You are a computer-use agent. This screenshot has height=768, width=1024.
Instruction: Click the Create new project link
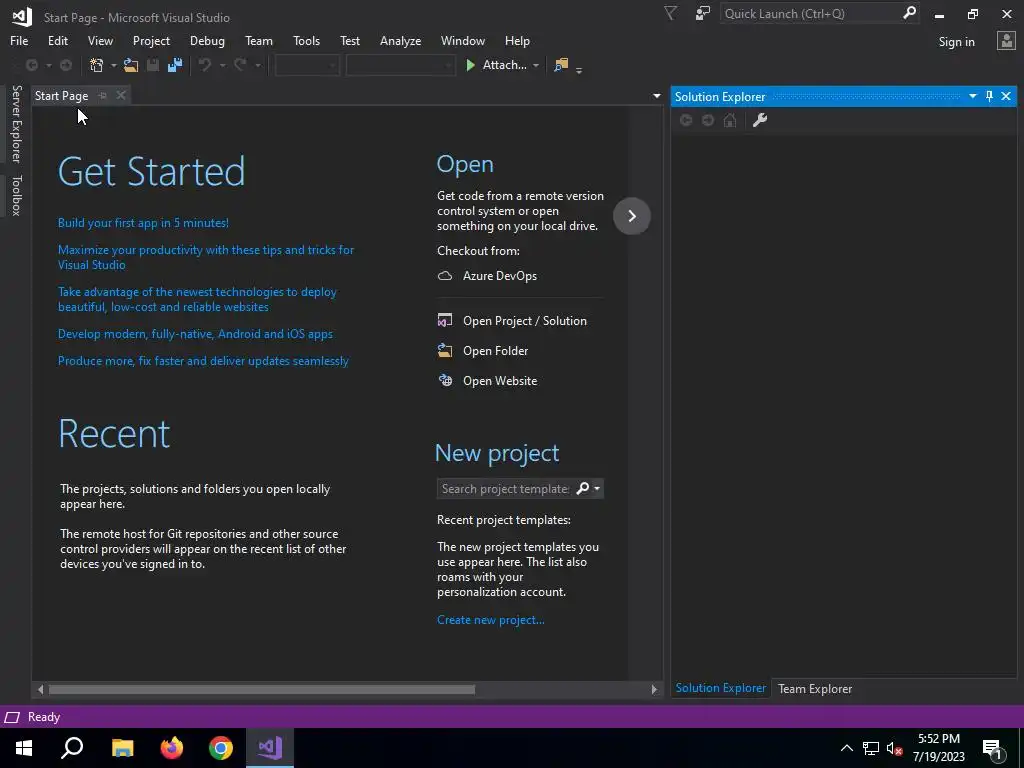click(x=490, y=620)
